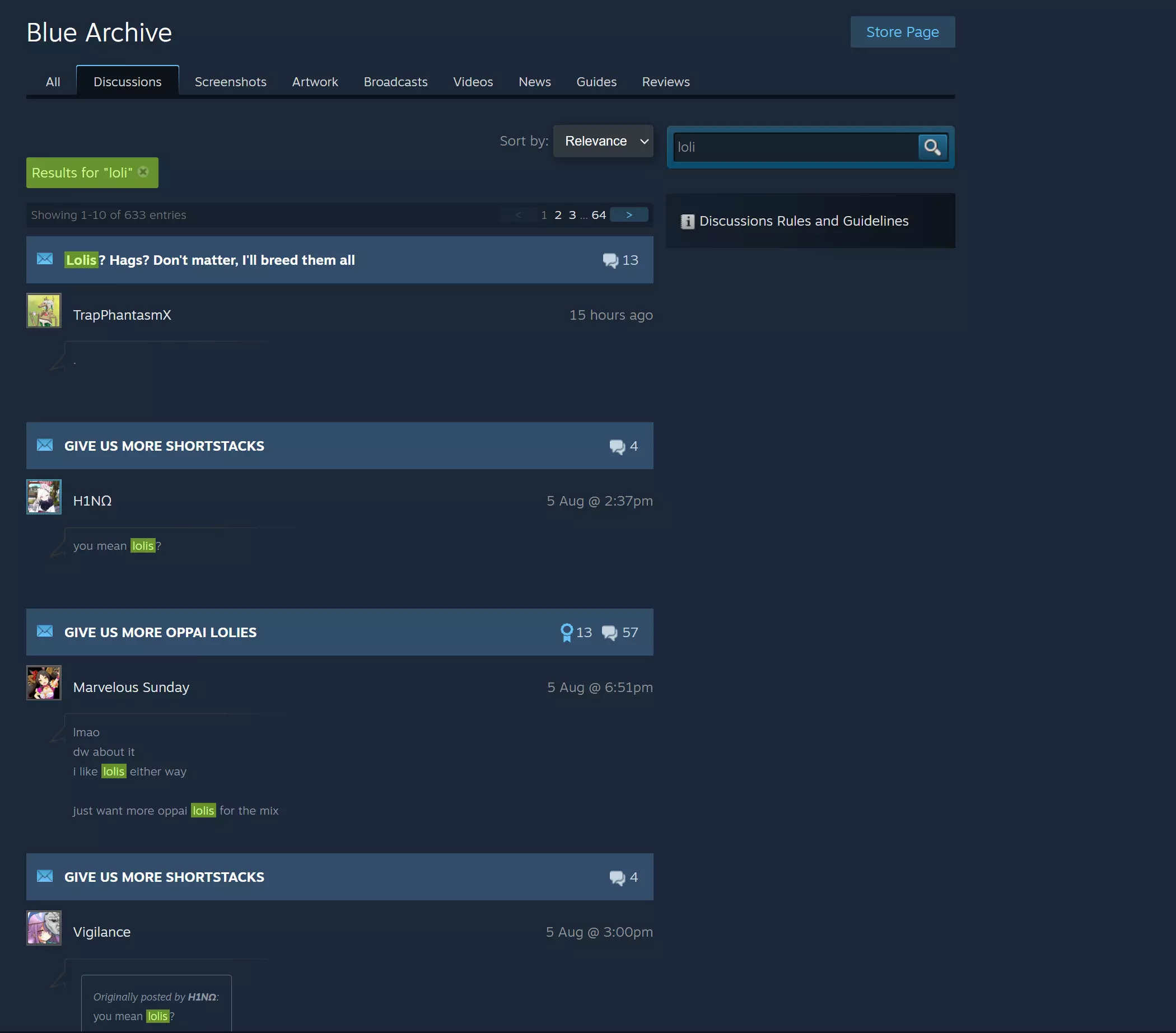The height and width of the screenshot is (1033, 1176).
Task: Click the "5 Aug @ 6:51pm" timestamp
Action: [600, 688]
